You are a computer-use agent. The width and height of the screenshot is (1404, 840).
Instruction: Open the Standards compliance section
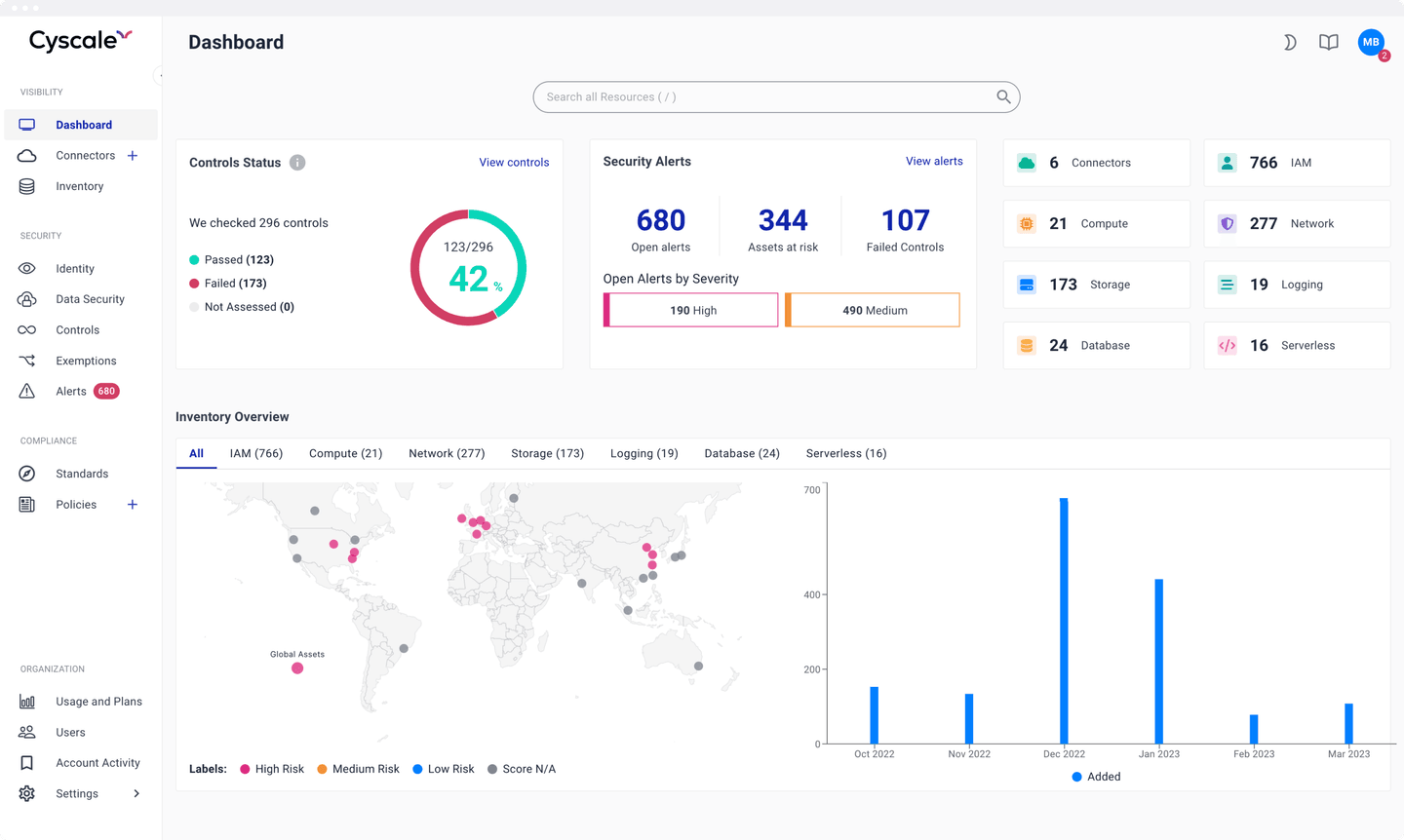click(x=81, y=474)
